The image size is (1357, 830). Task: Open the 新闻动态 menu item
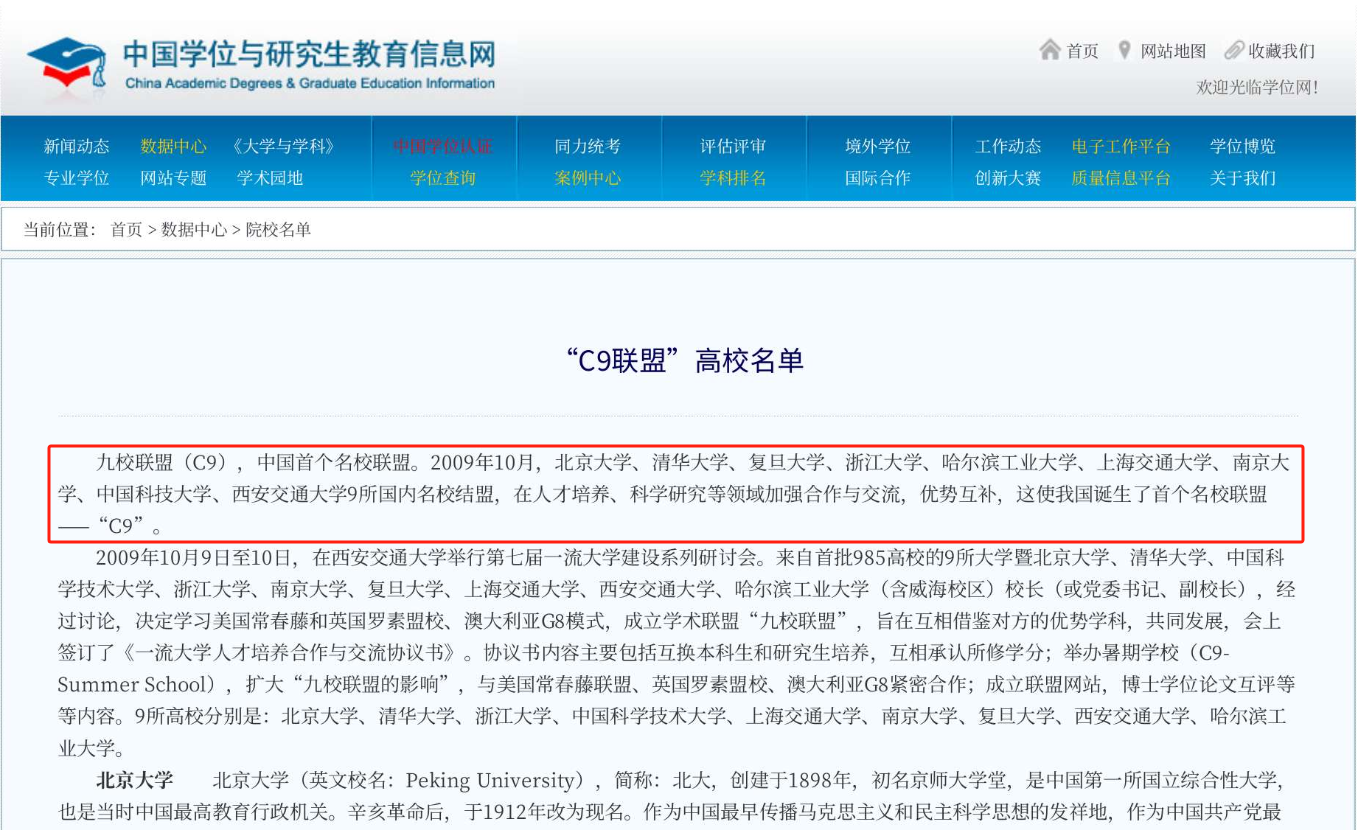pos(75,145)
